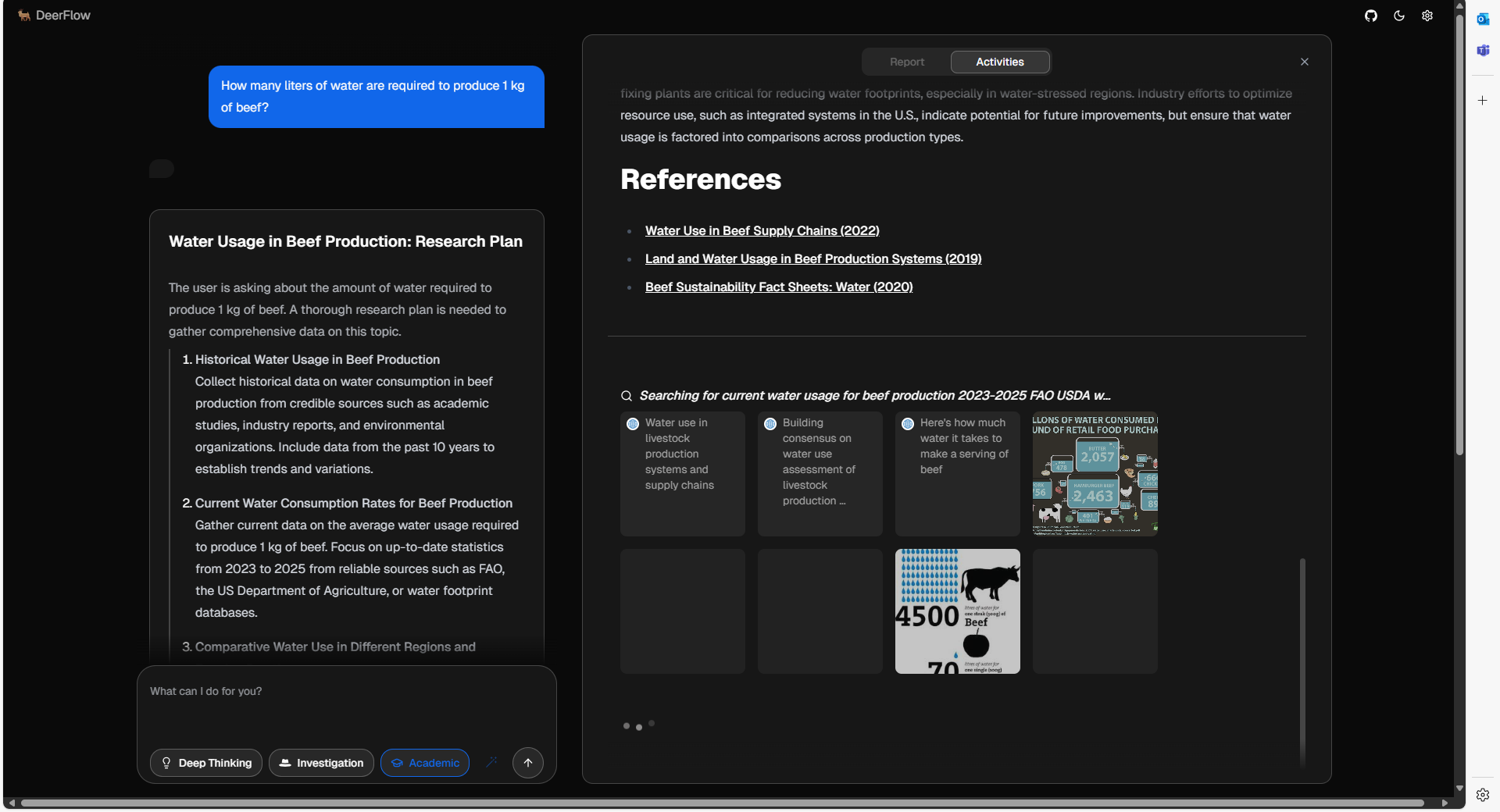Open browser sidebar settings gear
This screenshot has height=812, width=1500.
pyautogui.click(x=1483, y=795)
